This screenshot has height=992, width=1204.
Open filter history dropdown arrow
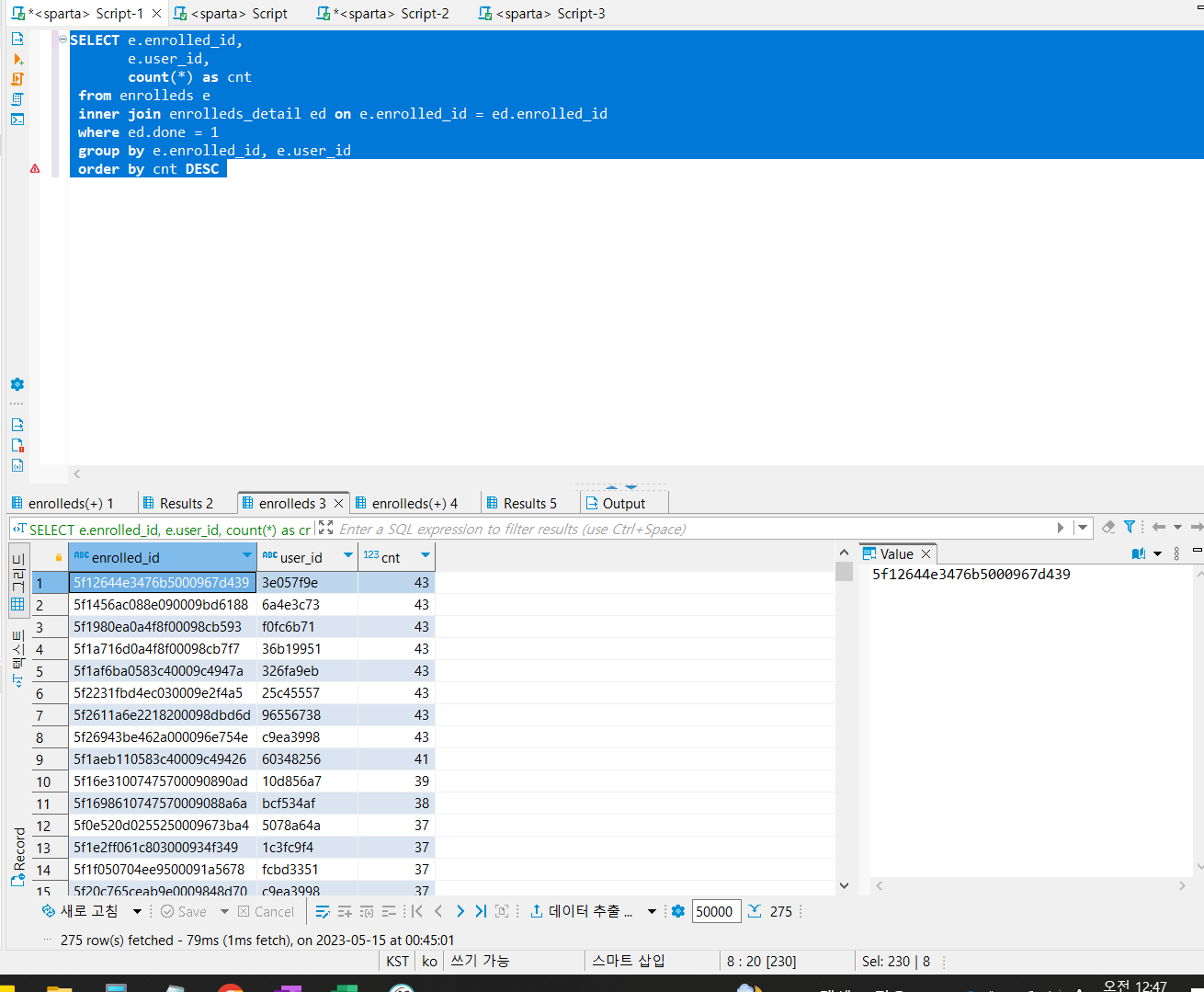[1083, 528]
